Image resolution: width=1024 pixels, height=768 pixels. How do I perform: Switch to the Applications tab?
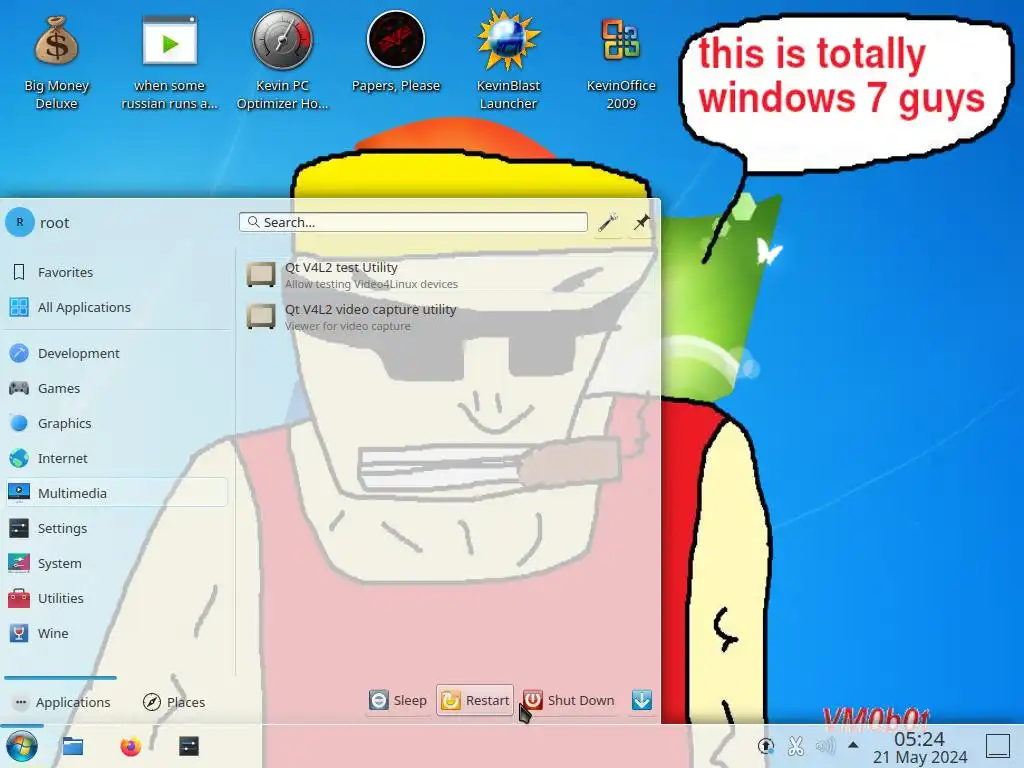point(61,702)
